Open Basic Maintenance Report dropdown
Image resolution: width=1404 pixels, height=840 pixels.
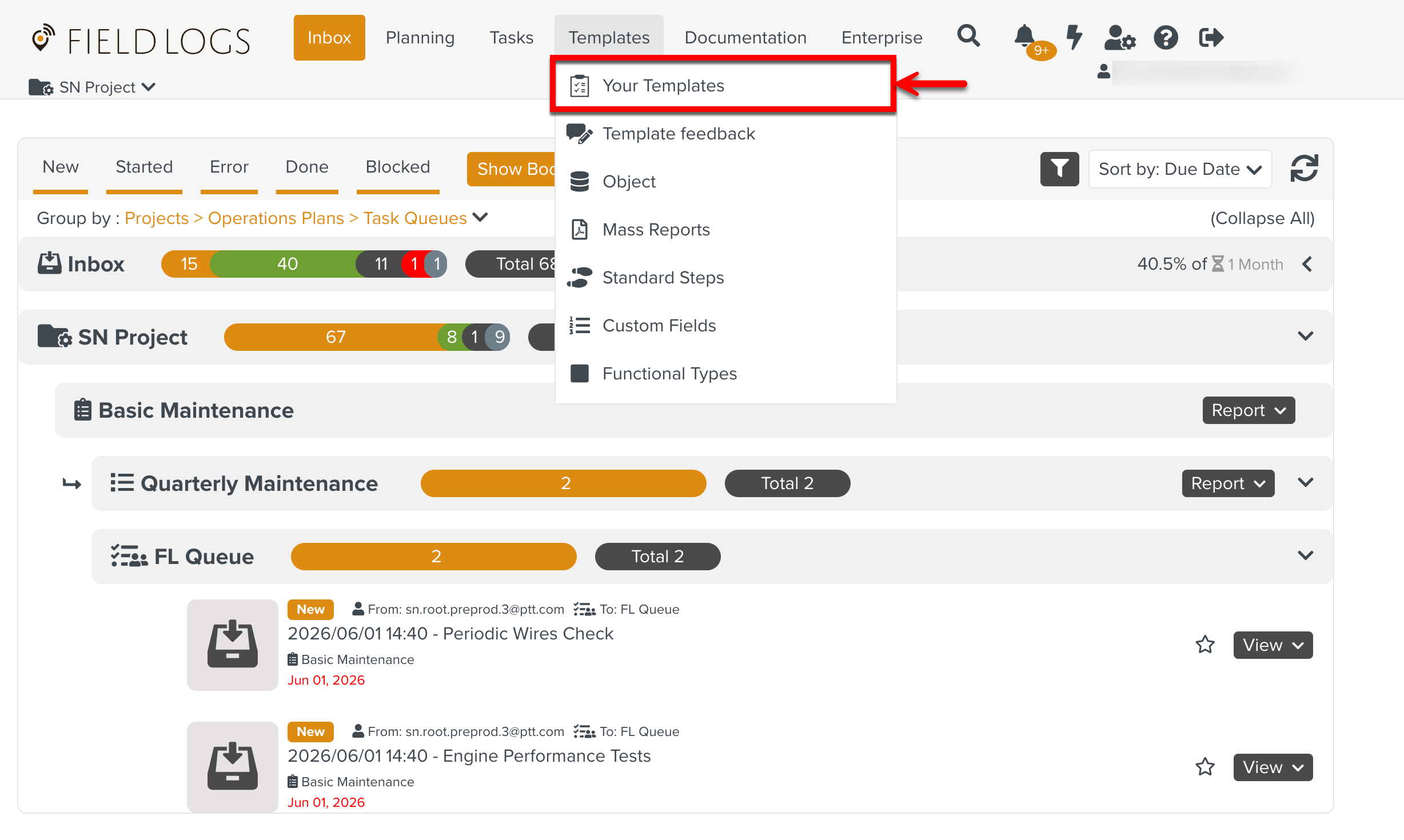click(1249, 410)
